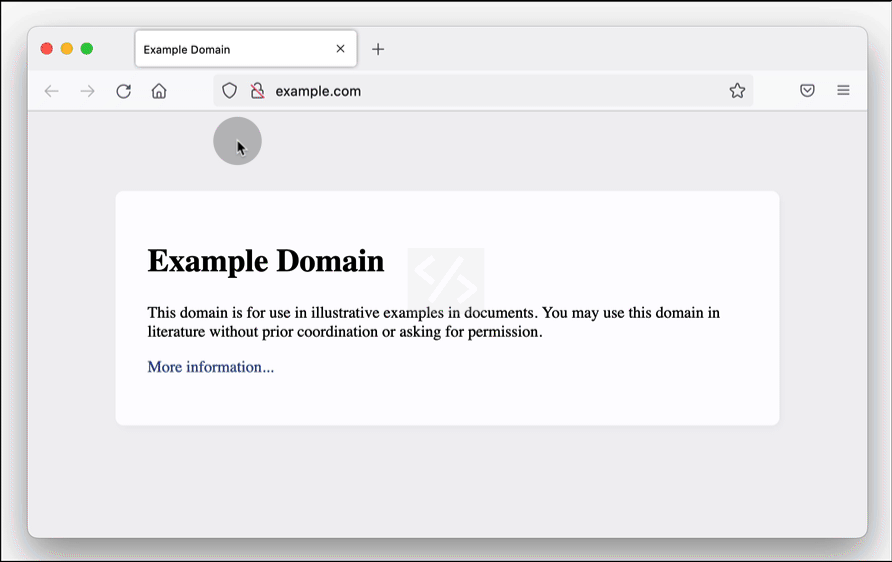Click the Example Domain heading

(x=266, y=261)
